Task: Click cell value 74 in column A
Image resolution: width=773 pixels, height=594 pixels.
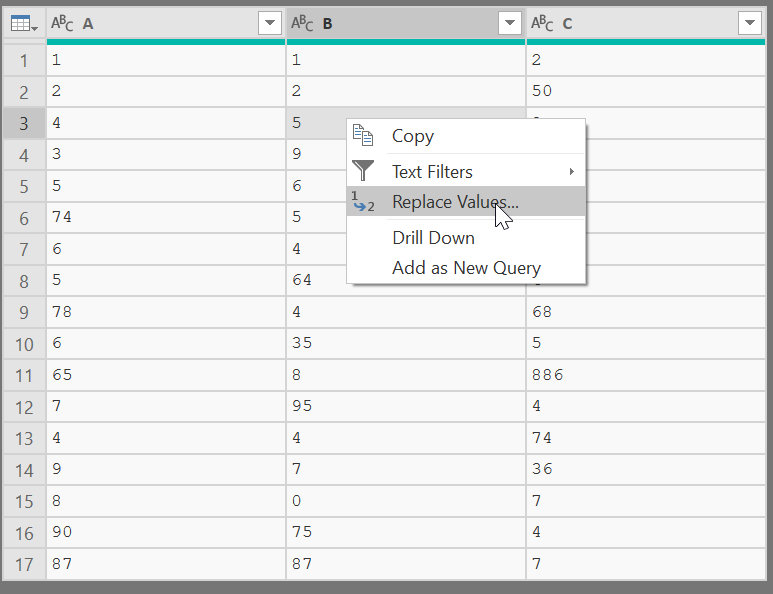Action: 62,217
